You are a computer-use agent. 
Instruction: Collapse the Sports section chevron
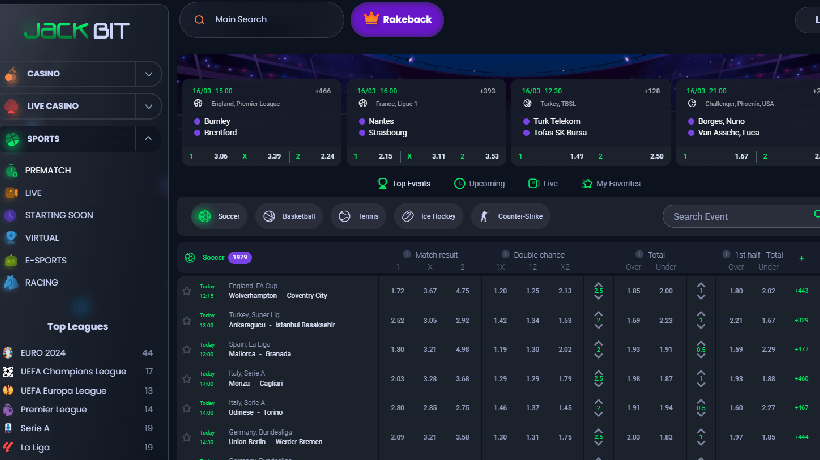coord(148,139)
